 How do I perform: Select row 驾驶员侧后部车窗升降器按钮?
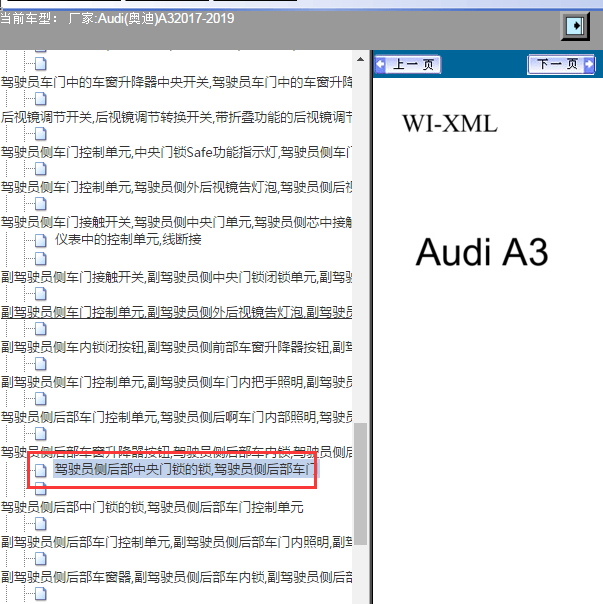pos(176,452)
